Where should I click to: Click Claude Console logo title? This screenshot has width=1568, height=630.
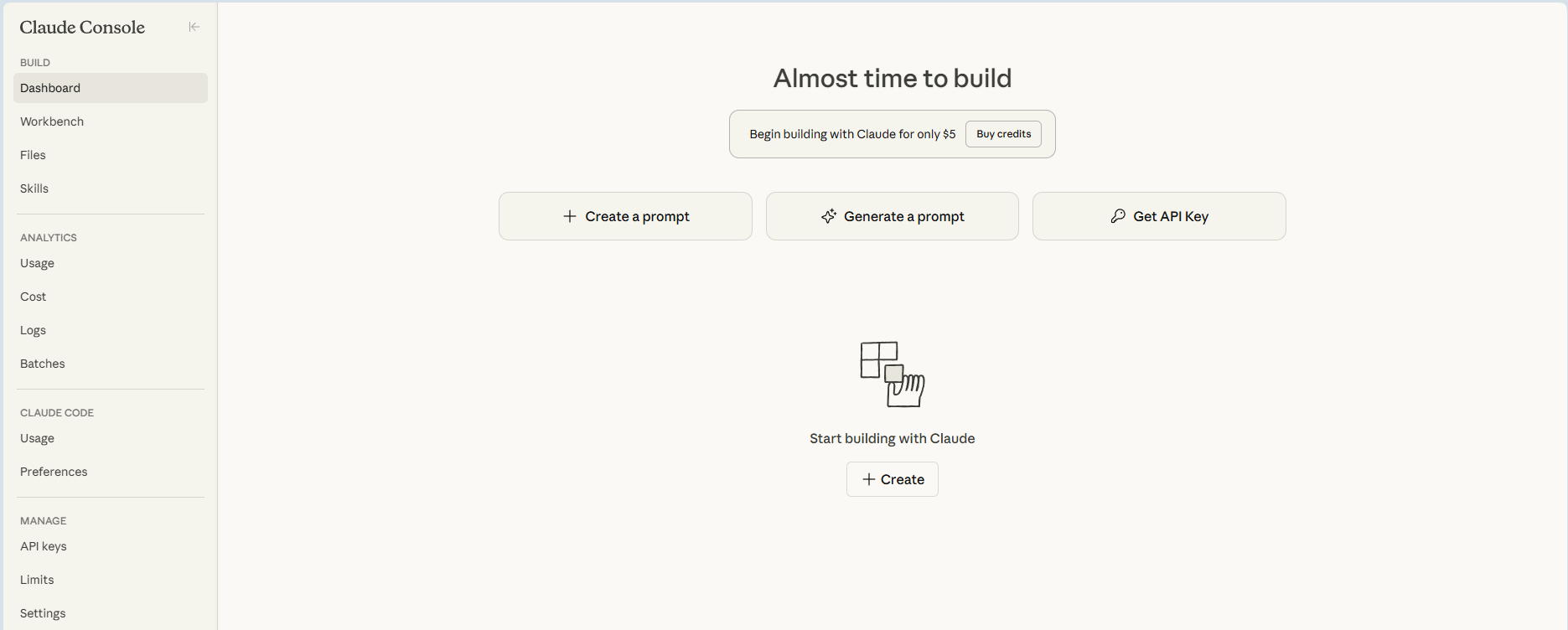point(82,28)
